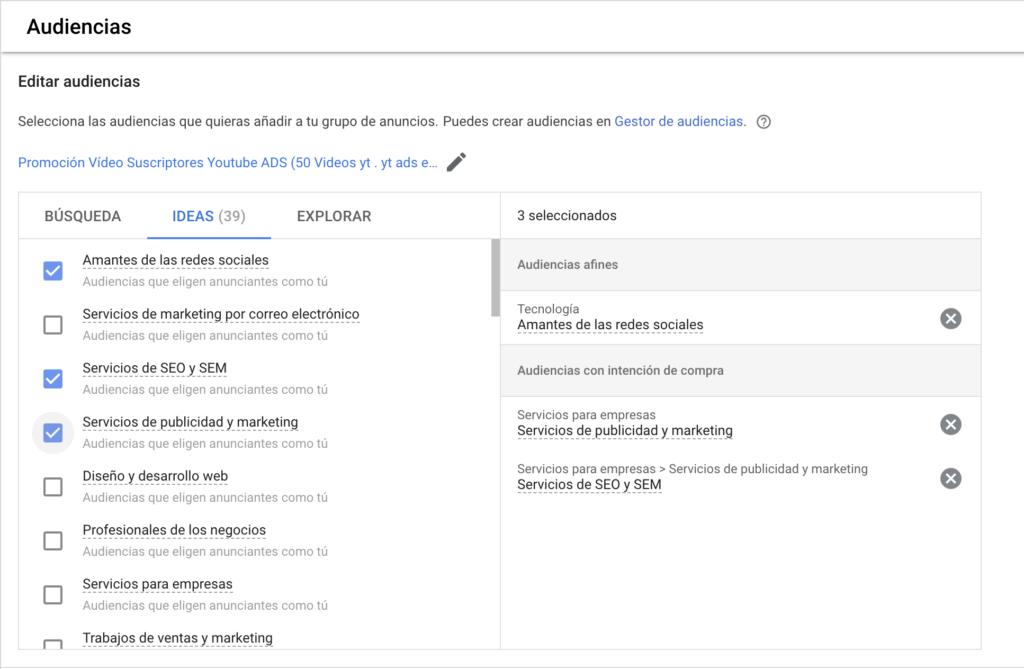Click the Profesionales de los negocios label
1024x669 pixels.
(174, 530)
